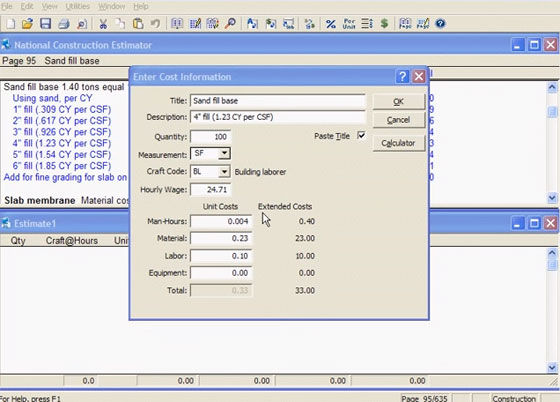Open print preview toolbar icon

point(82,24)
